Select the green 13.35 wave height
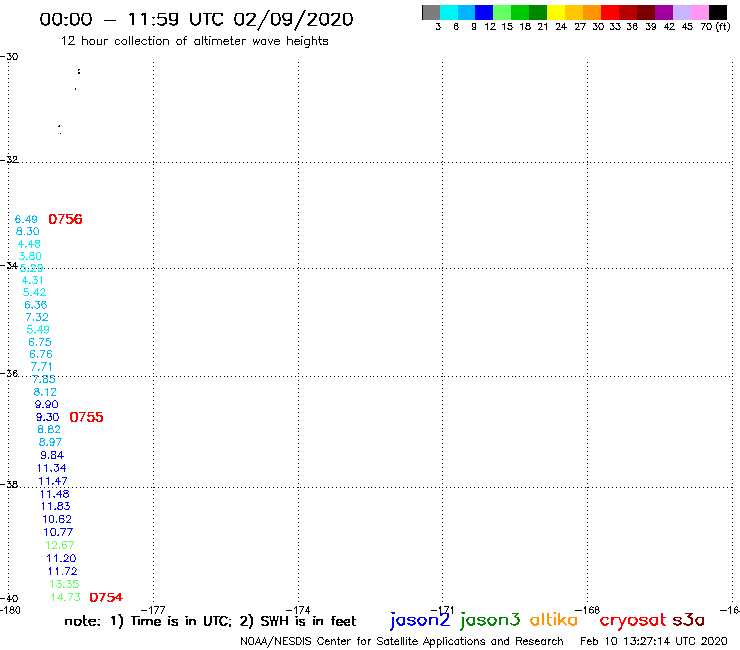This screenshot has height=650, width=740. [x=64, y=584]
